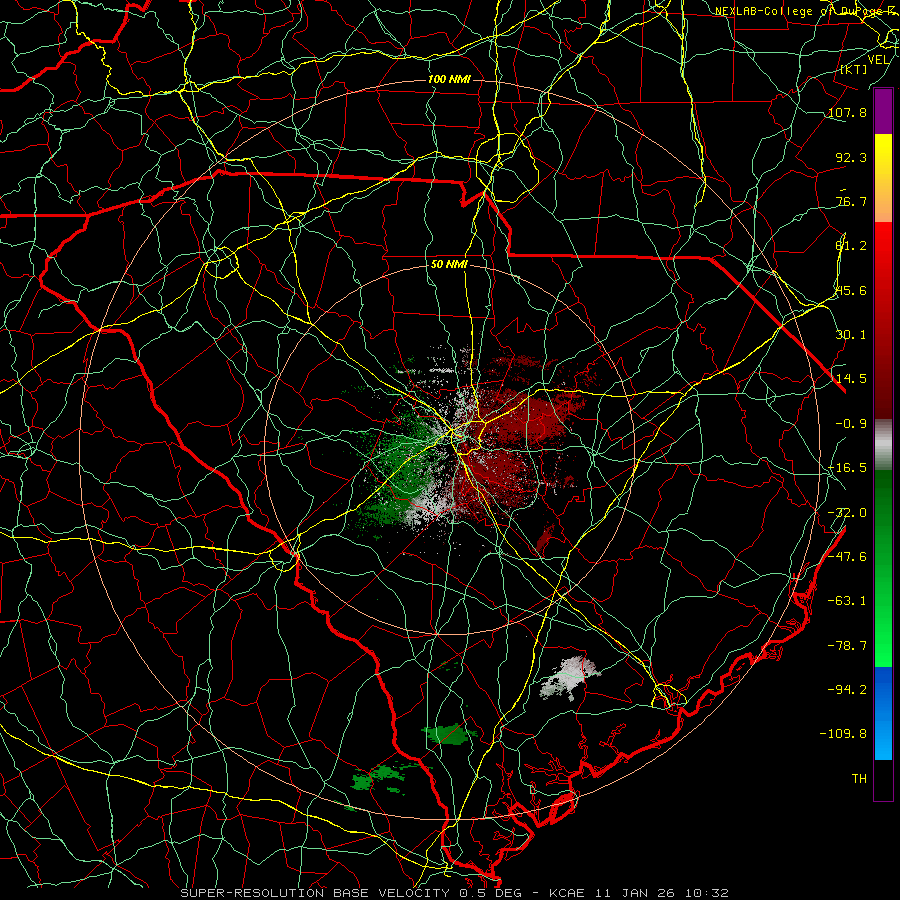Click the isolated white echo patch southeast of the radar
Viewport: 900px width, 900px height.
click(x=568, y=678)
